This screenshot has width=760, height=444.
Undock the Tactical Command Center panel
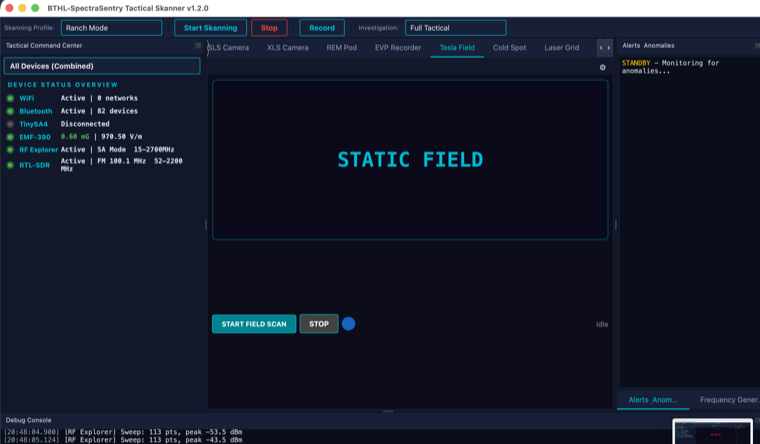198,46
